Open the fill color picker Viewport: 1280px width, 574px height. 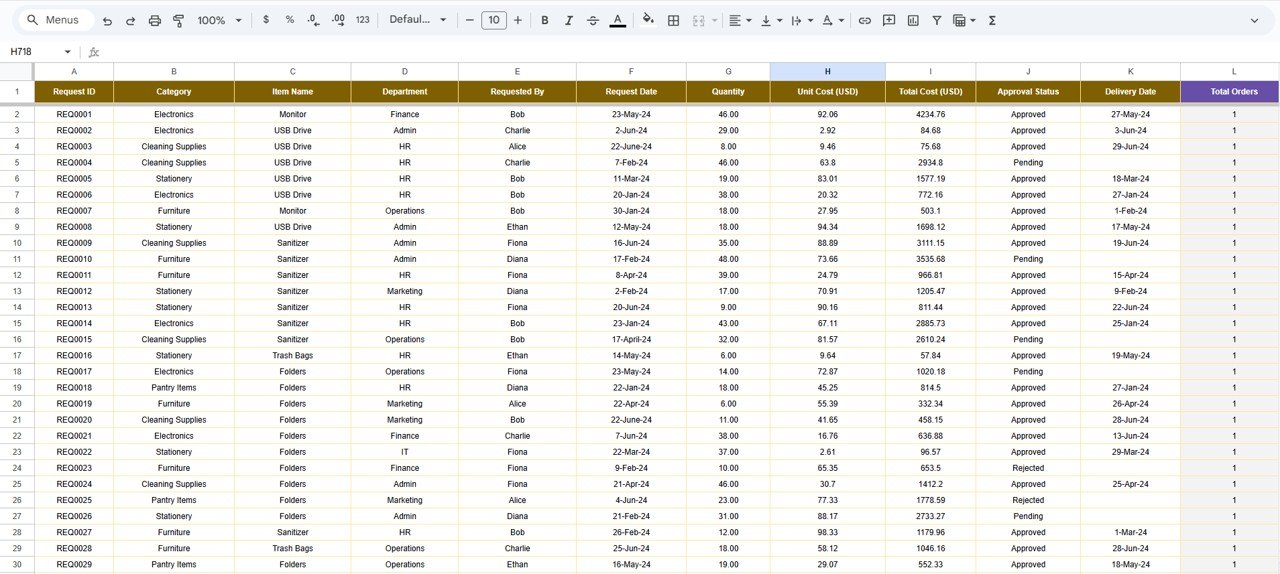pyautogui.click(x=648, y=20)
